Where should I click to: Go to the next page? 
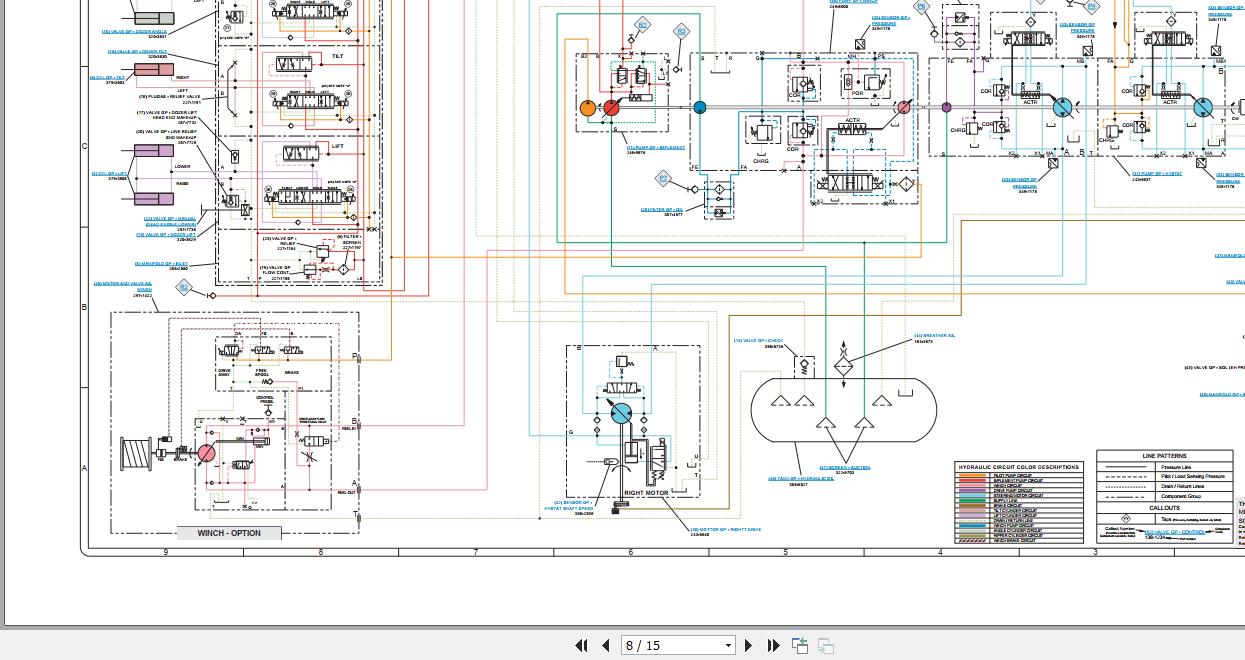click(749, 645)
